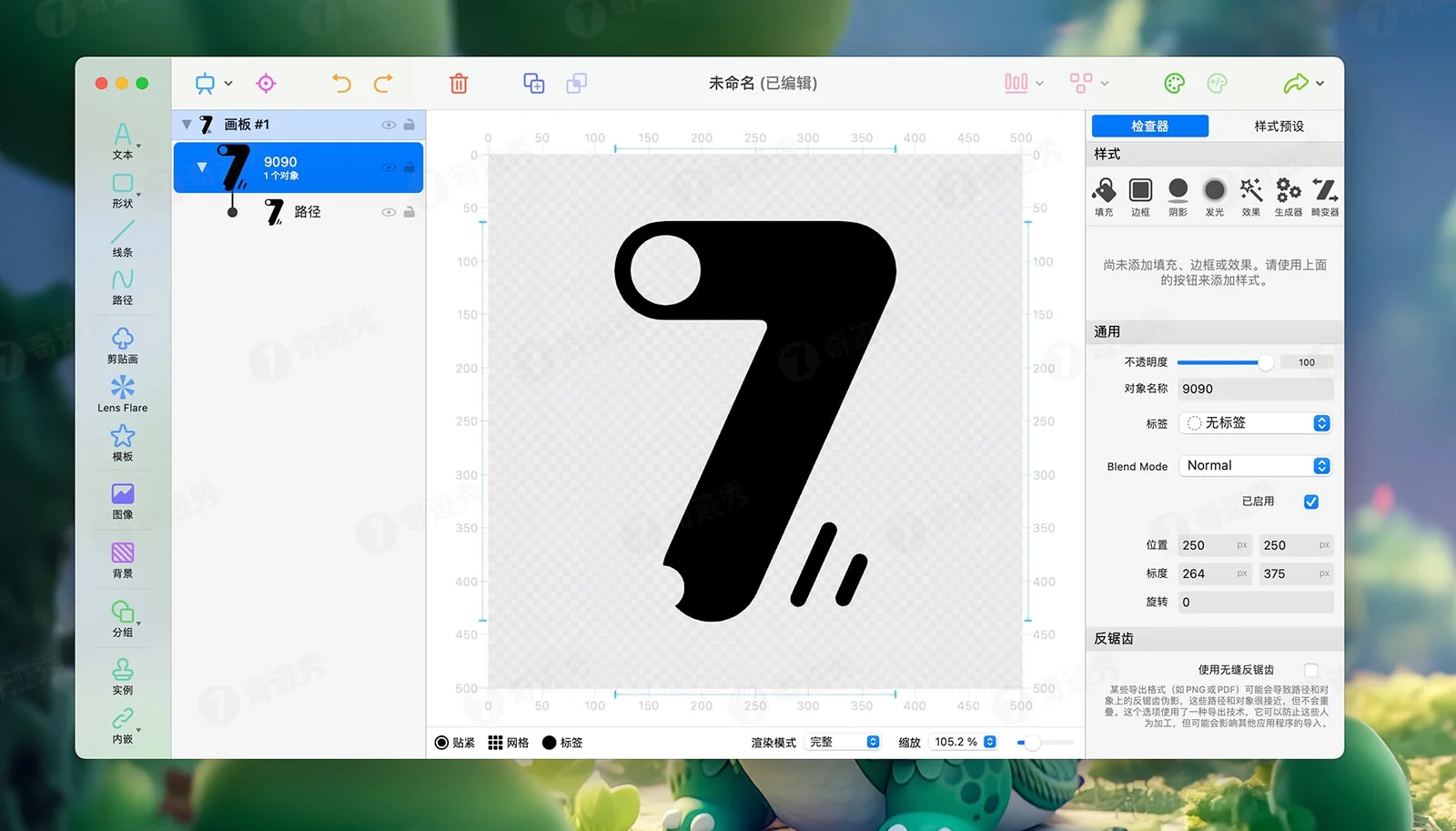
Task: Open the 发光 (Glow) style panel
Action: pos(1214,195)
